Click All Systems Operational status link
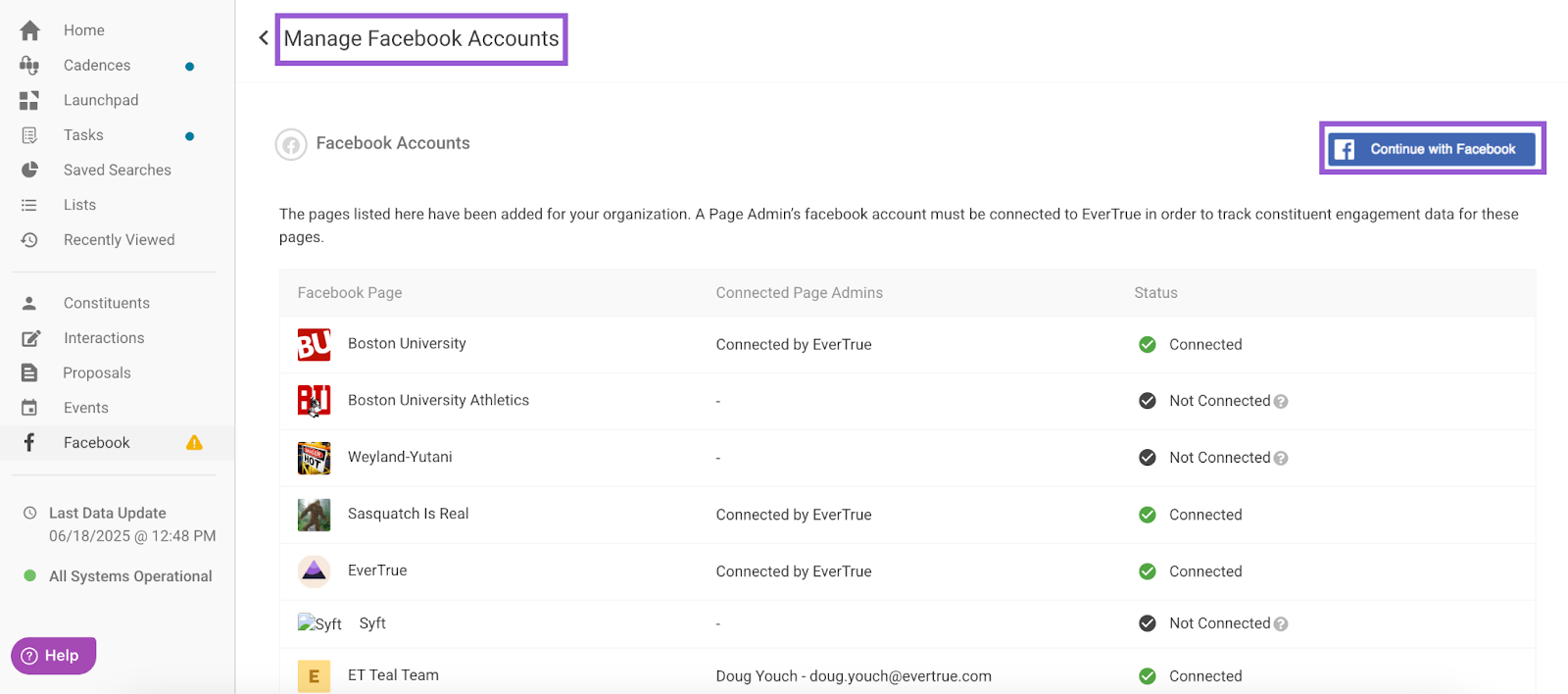Image resolution: width=1568 pixels, height=694 pixels. coord(130,576)
